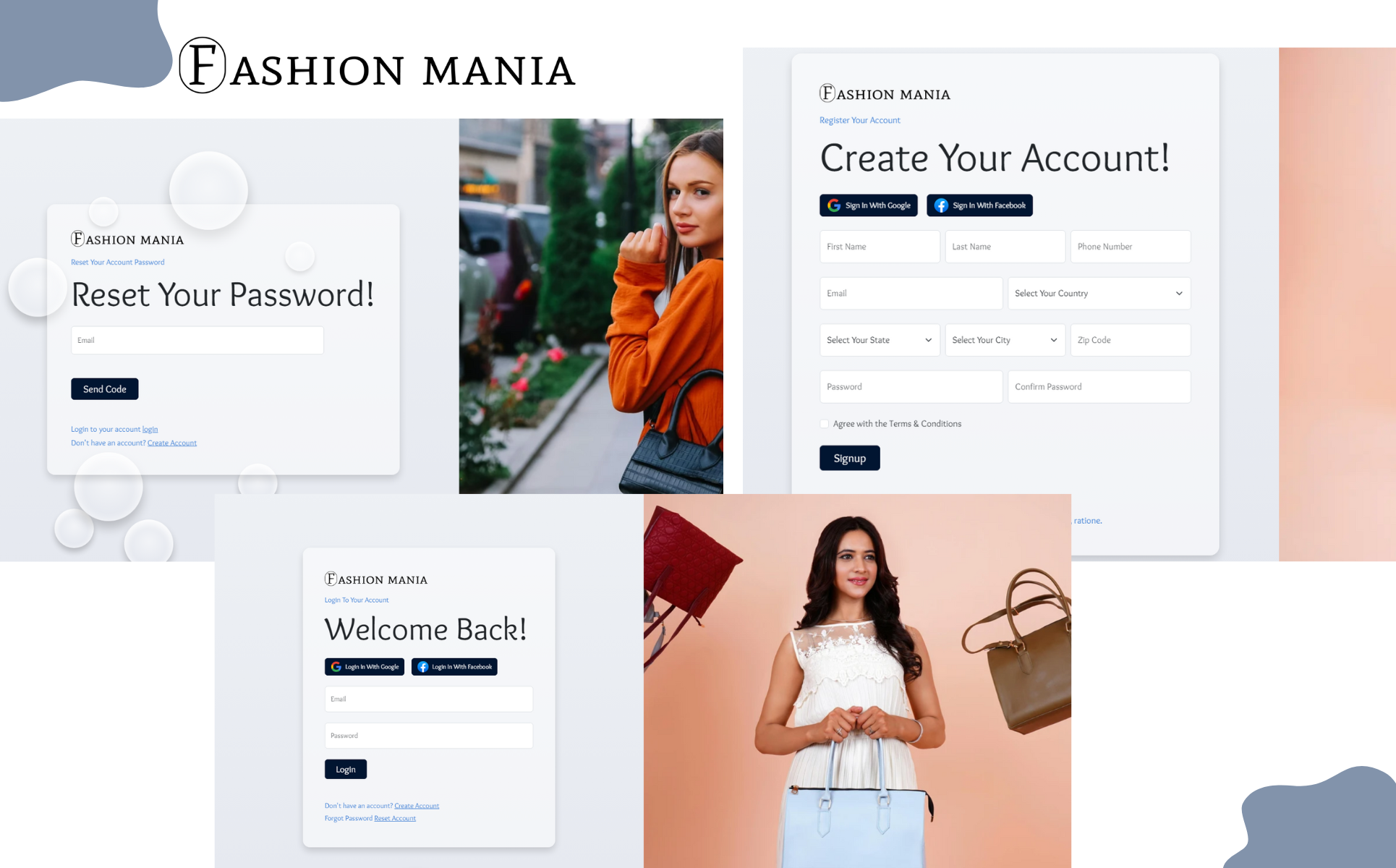Click Google icon on Sign In With Google

click(834, 205)
